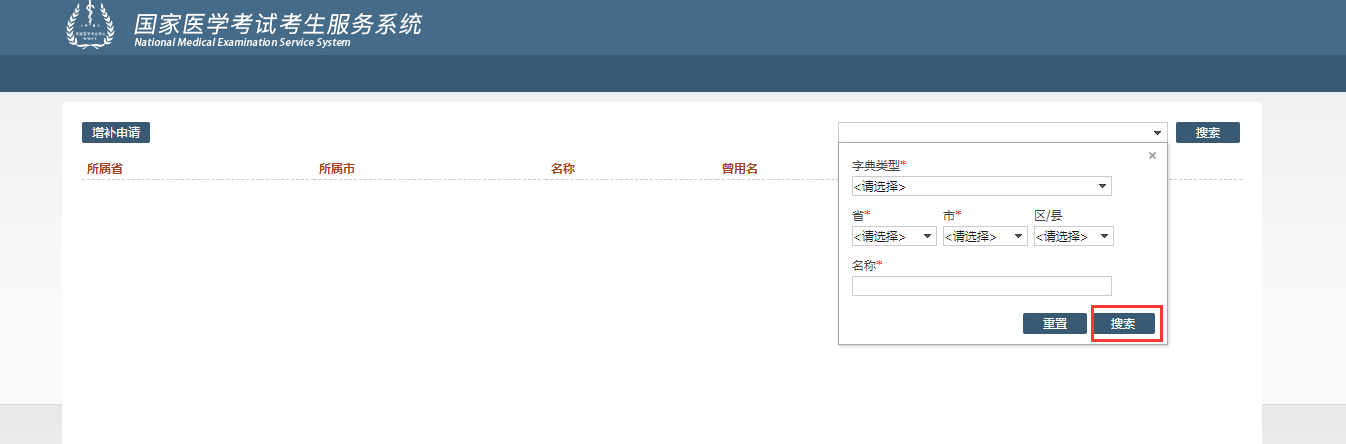Close the search filter popup with X
This screenshot has width=1346, height=444.
(x=1152, y=156)
